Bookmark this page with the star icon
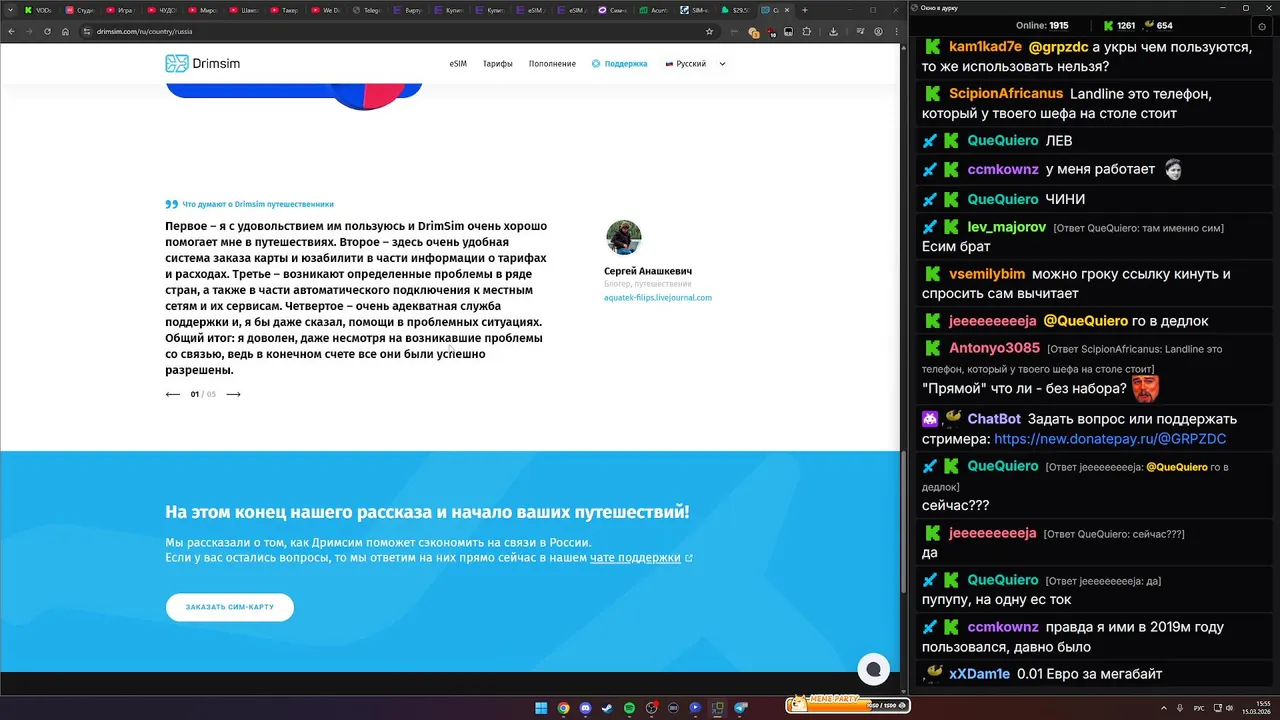This screenshot has width=1280, height=720. pos(709,31)
